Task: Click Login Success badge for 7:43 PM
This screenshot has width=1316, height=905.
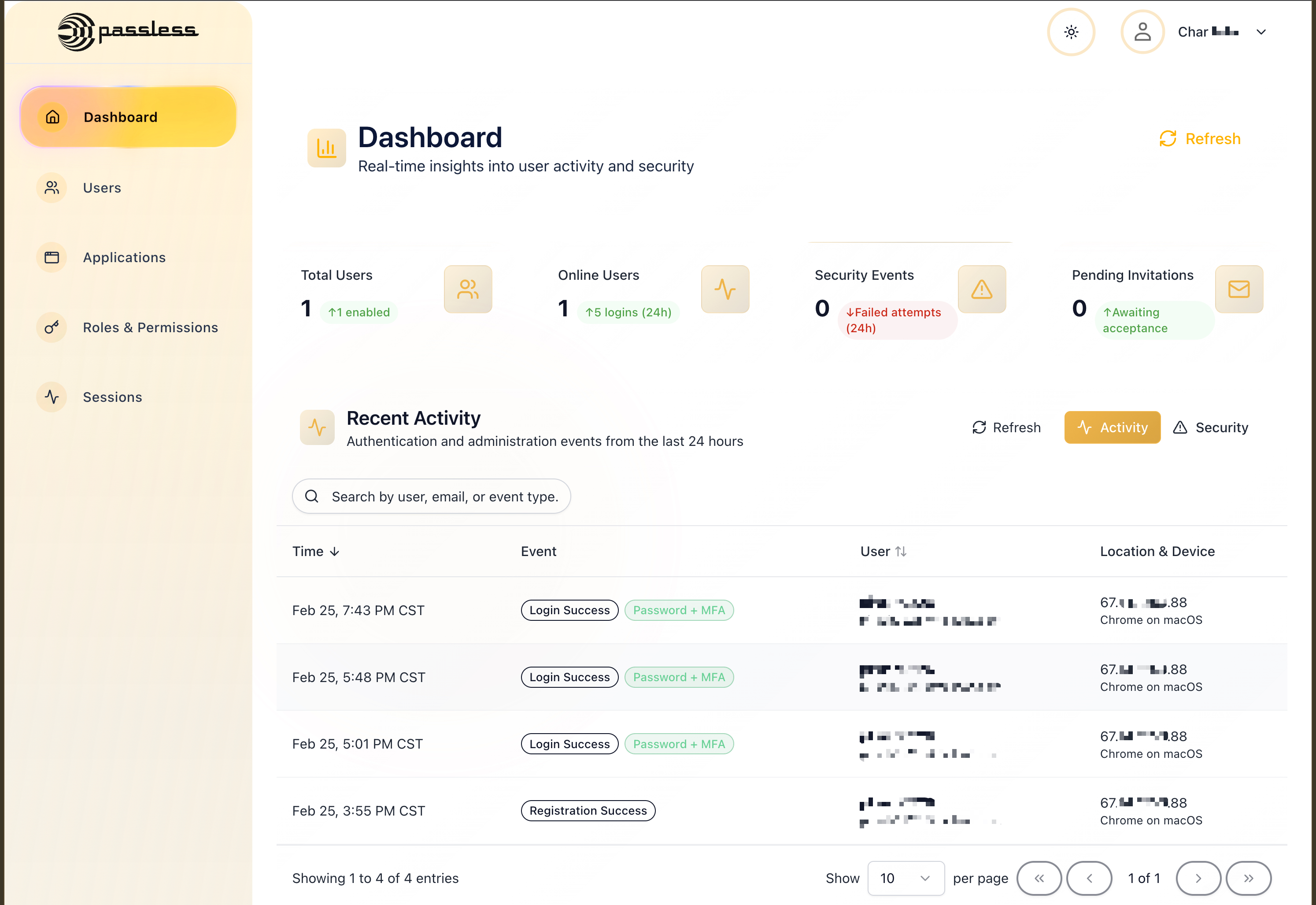Action: coord(569,610)
